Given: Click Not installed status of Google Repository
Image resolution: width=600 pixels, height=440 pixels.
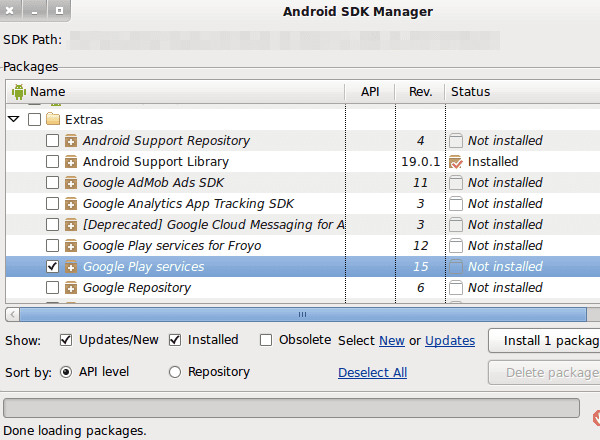Looking at the screenshot, I should [505, 288].
